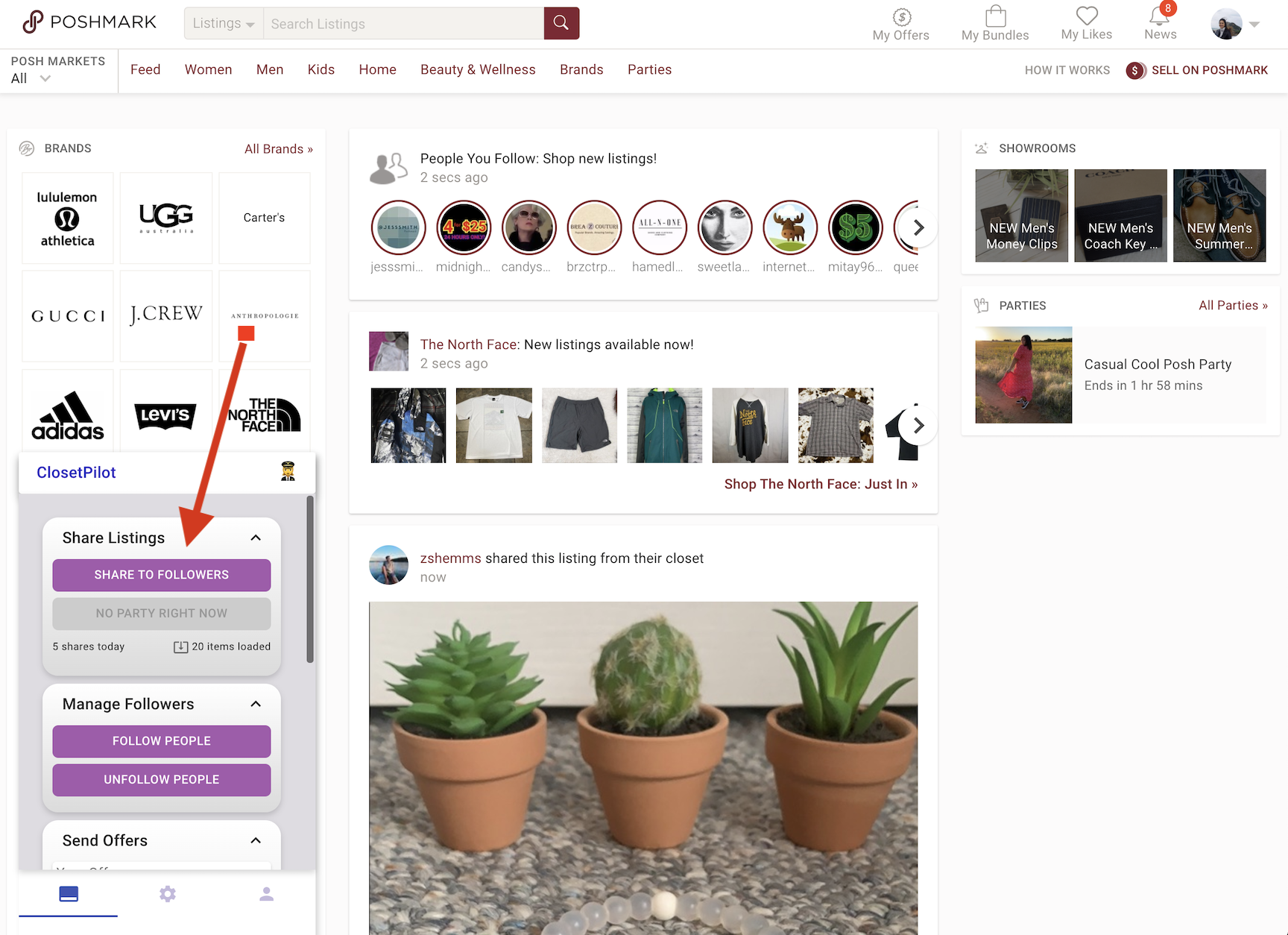
Task: Open the Men category
Action: 270,69
